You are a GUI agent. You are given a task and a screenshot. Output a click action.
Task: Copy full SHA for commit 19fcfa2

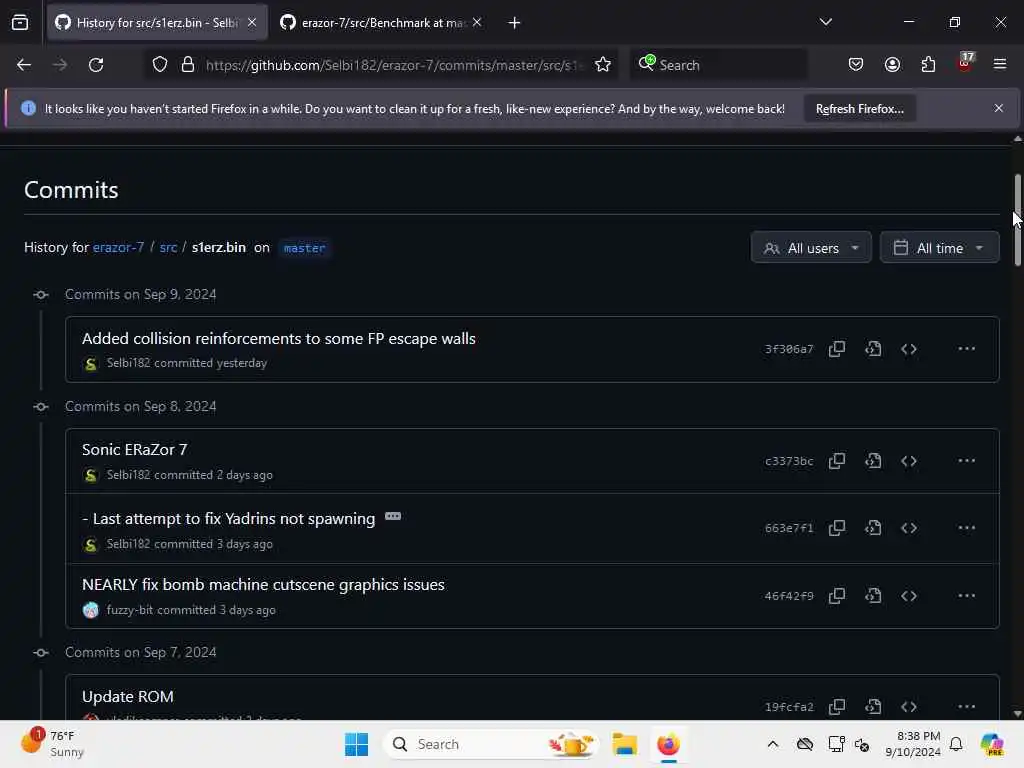click(837, 707)
